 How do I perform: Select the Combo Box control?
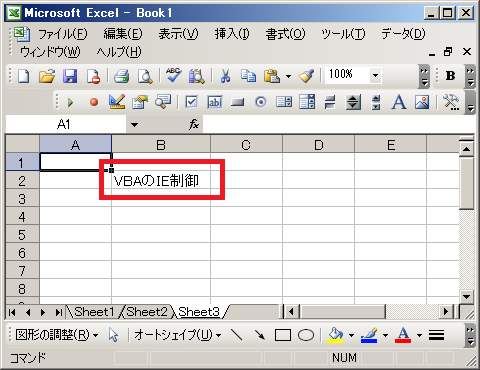pyautogui.click(x=307, y=102)
